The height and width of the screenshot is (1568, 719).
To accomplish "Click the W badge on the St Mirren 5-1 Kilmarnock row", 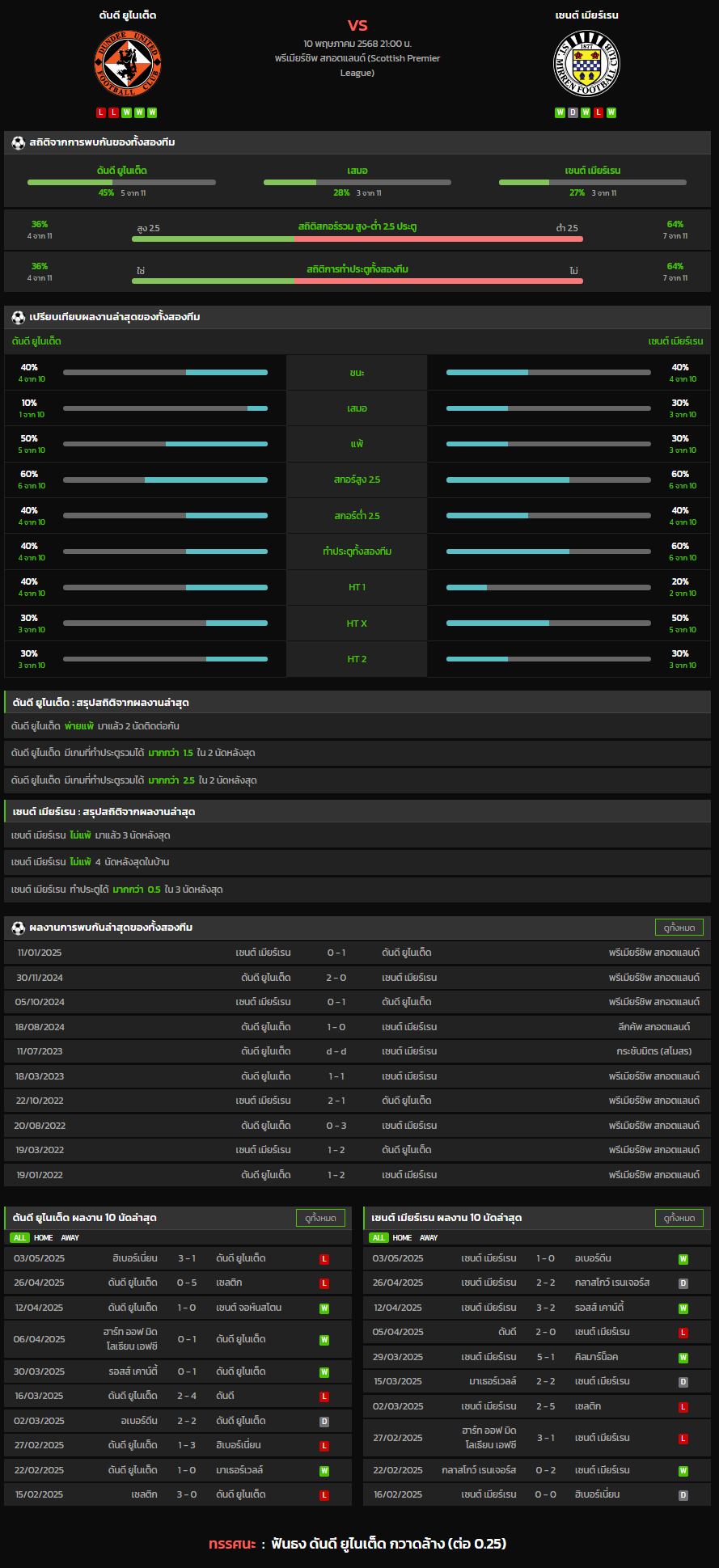I will click(x=683, y=1358).
